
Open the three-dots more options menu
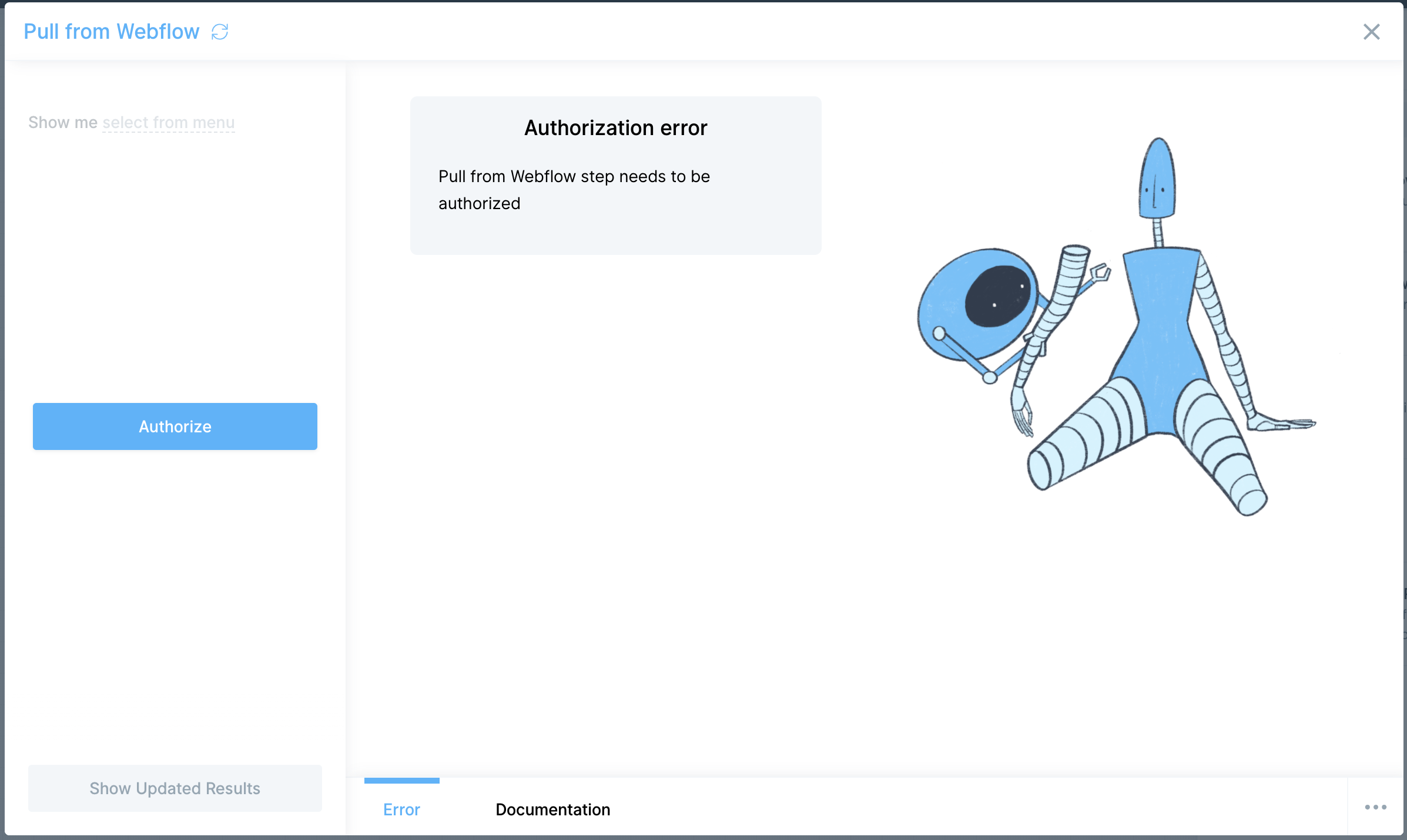(1375, 807)
